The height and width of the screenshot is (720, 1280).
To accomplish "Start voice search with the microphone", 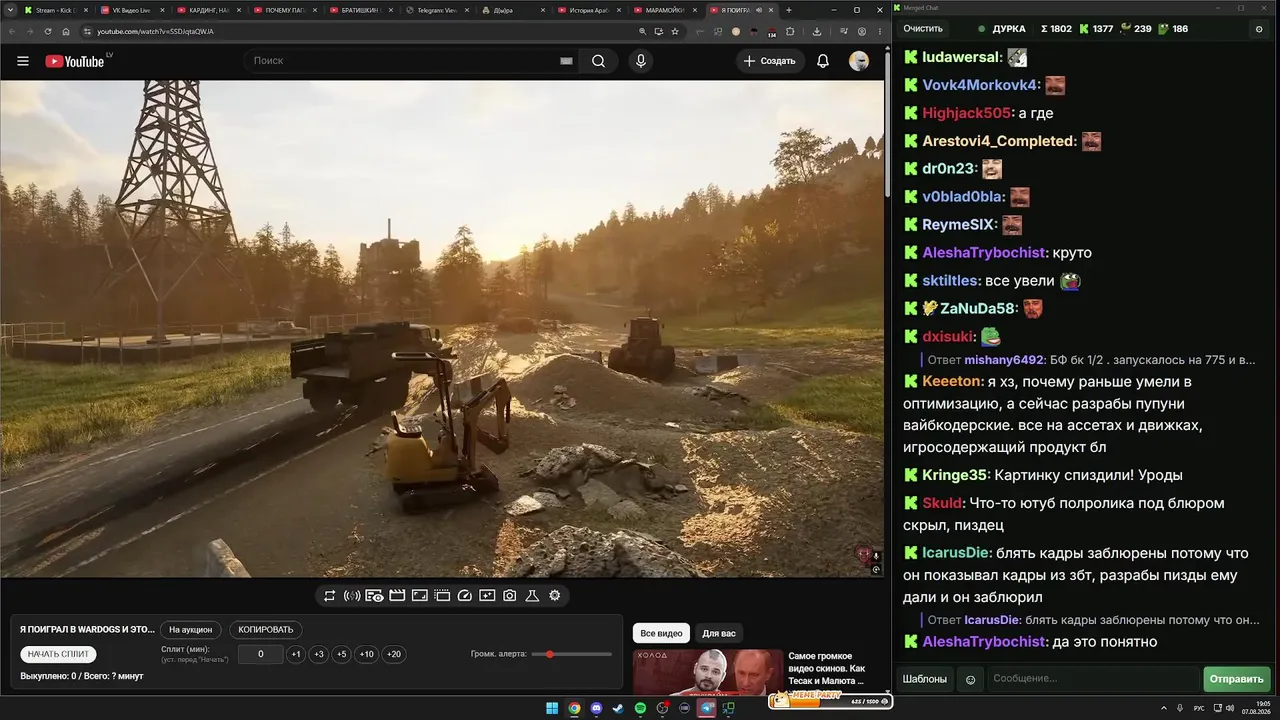I will click(641, 61).
